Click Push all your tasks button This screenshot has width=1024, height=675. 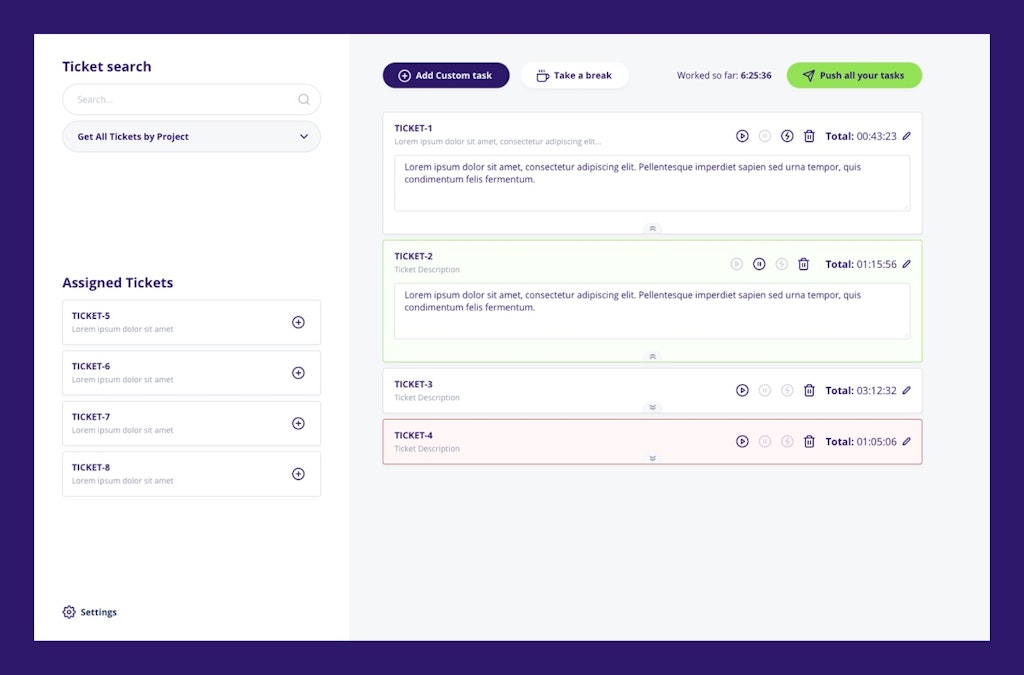[854, 75]
